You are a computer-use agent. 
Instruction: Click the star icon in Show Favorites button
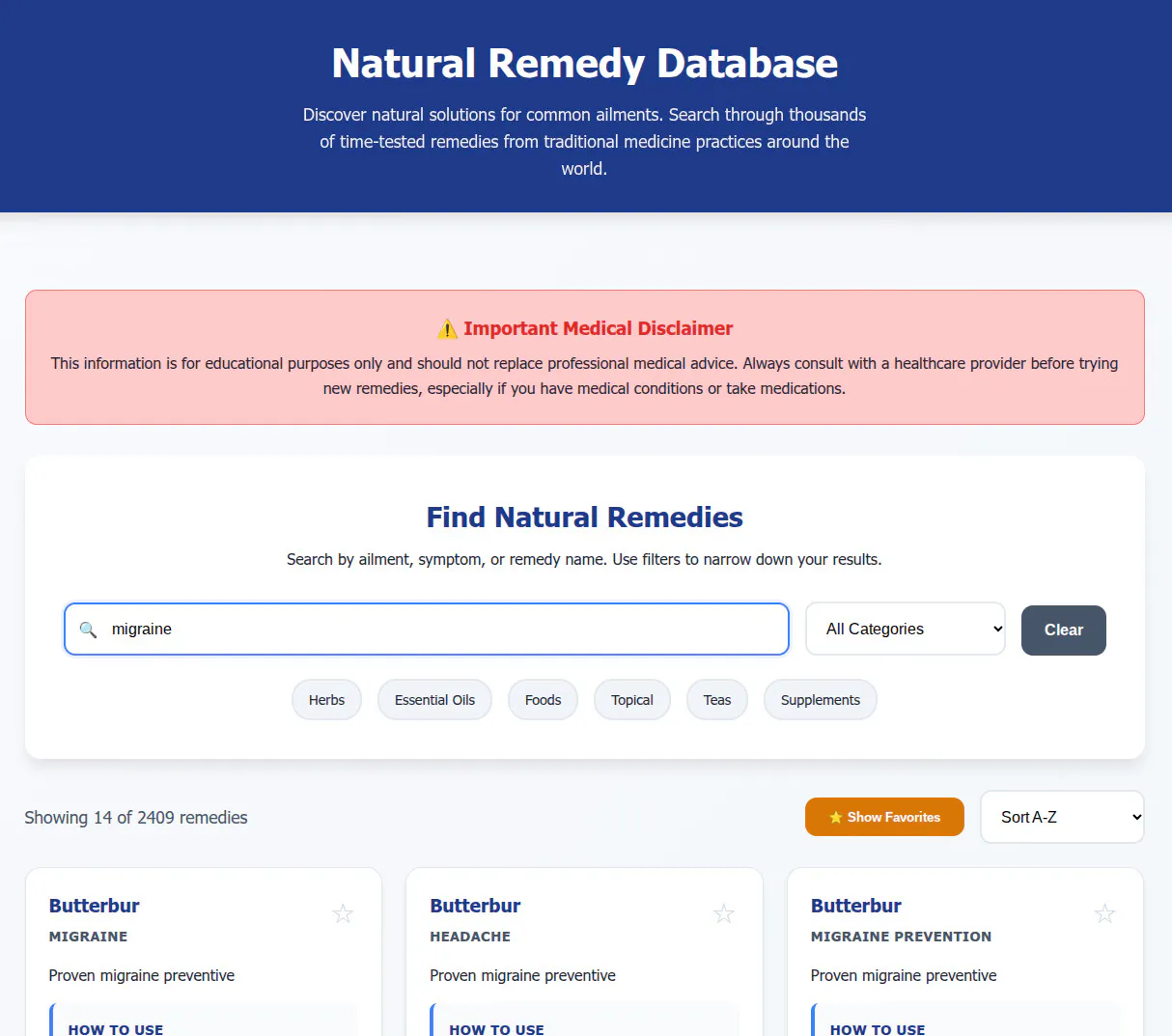(836, 817)
